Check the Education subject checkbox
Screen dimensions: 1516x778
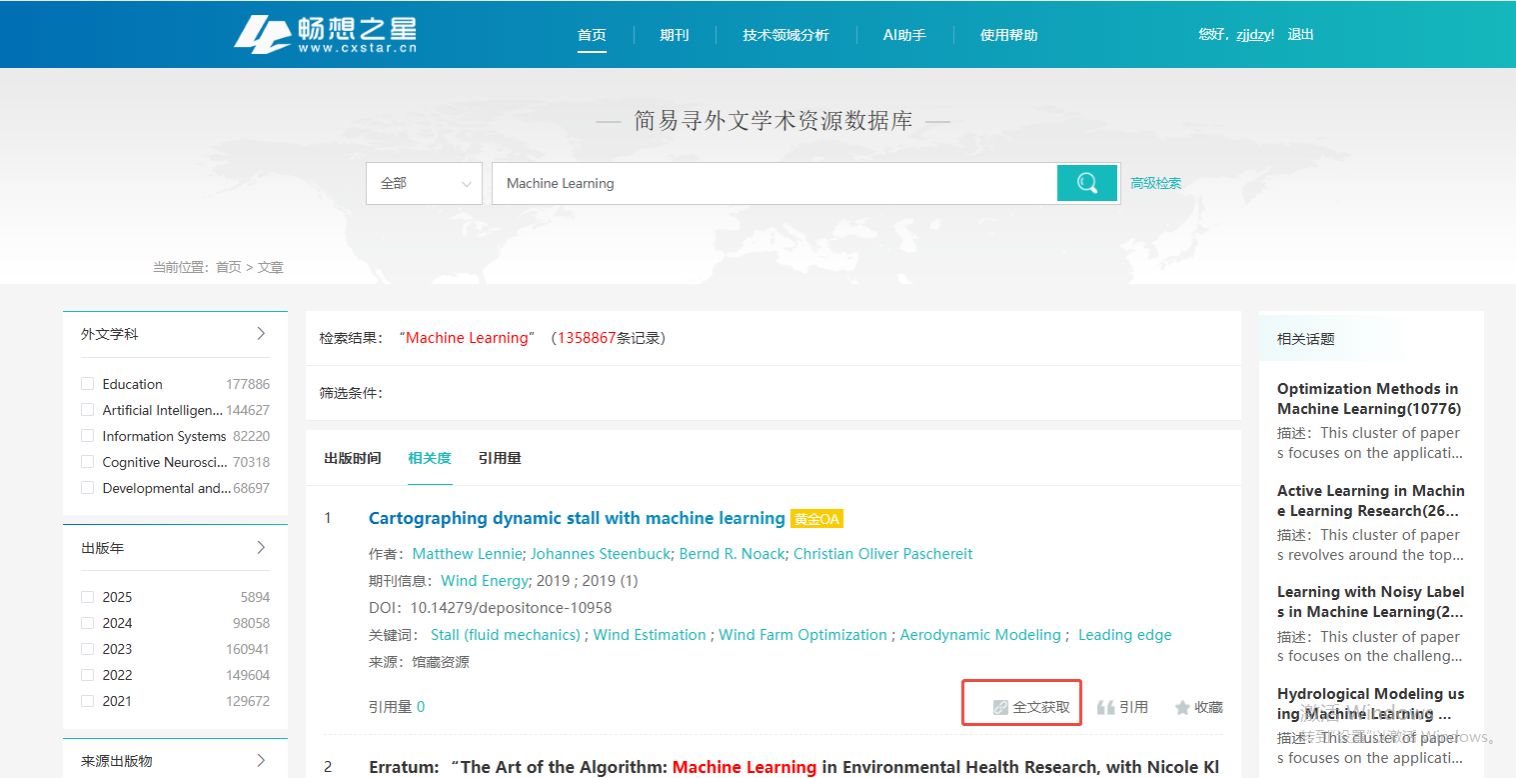pos(88,384)
